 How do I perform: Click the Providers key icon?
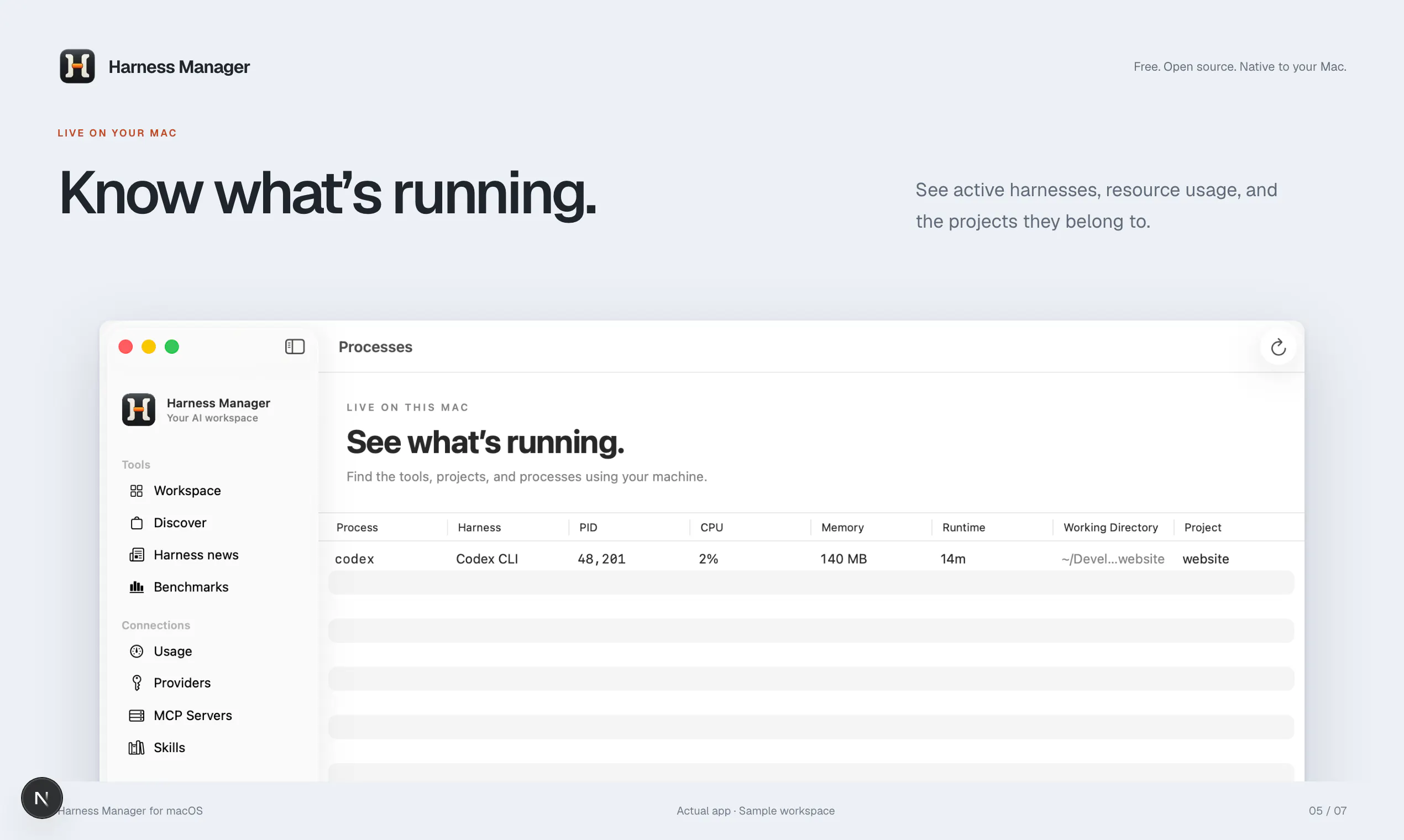coord(137,683)
